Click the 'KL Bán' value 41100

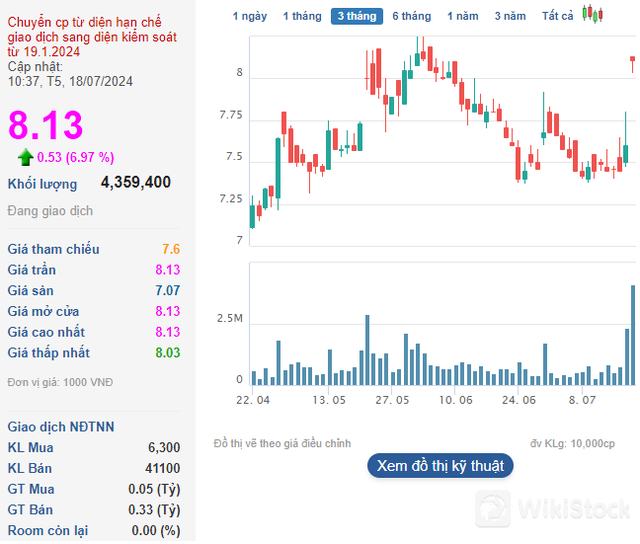coord(164,468)
